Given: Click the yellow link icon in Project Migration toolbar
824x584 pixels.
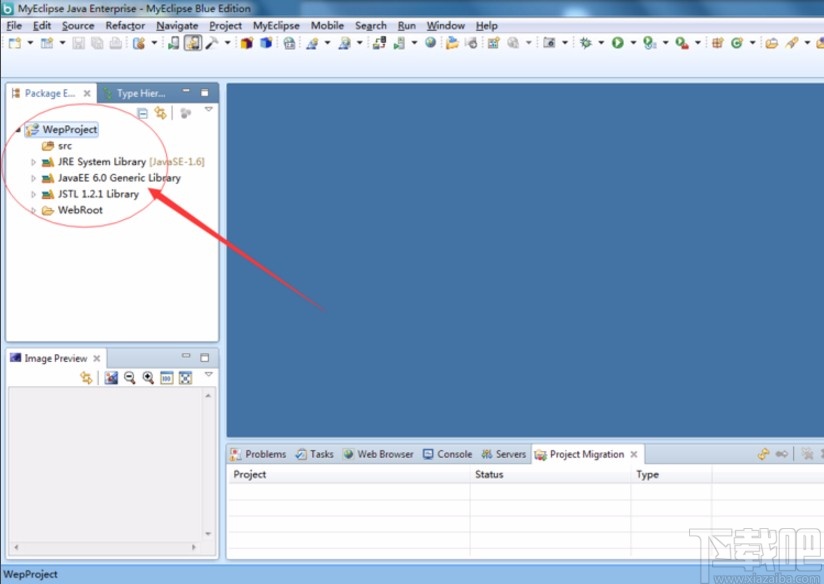Looking at the screenshot, I should click(x=763, y=454).
